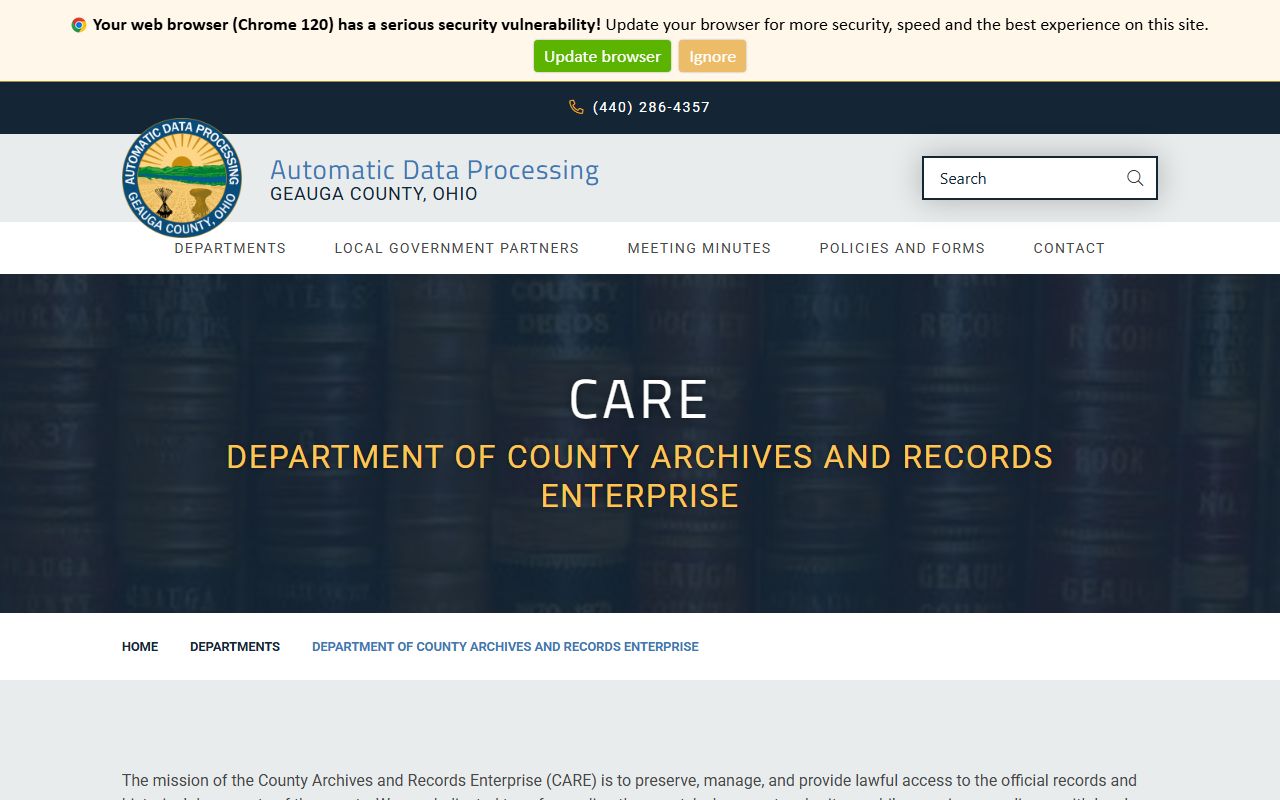The width and height of the screenshot is (1280, 800).
Task: Navigate to Home in the breadcrumb
Action: click(140, 647)
